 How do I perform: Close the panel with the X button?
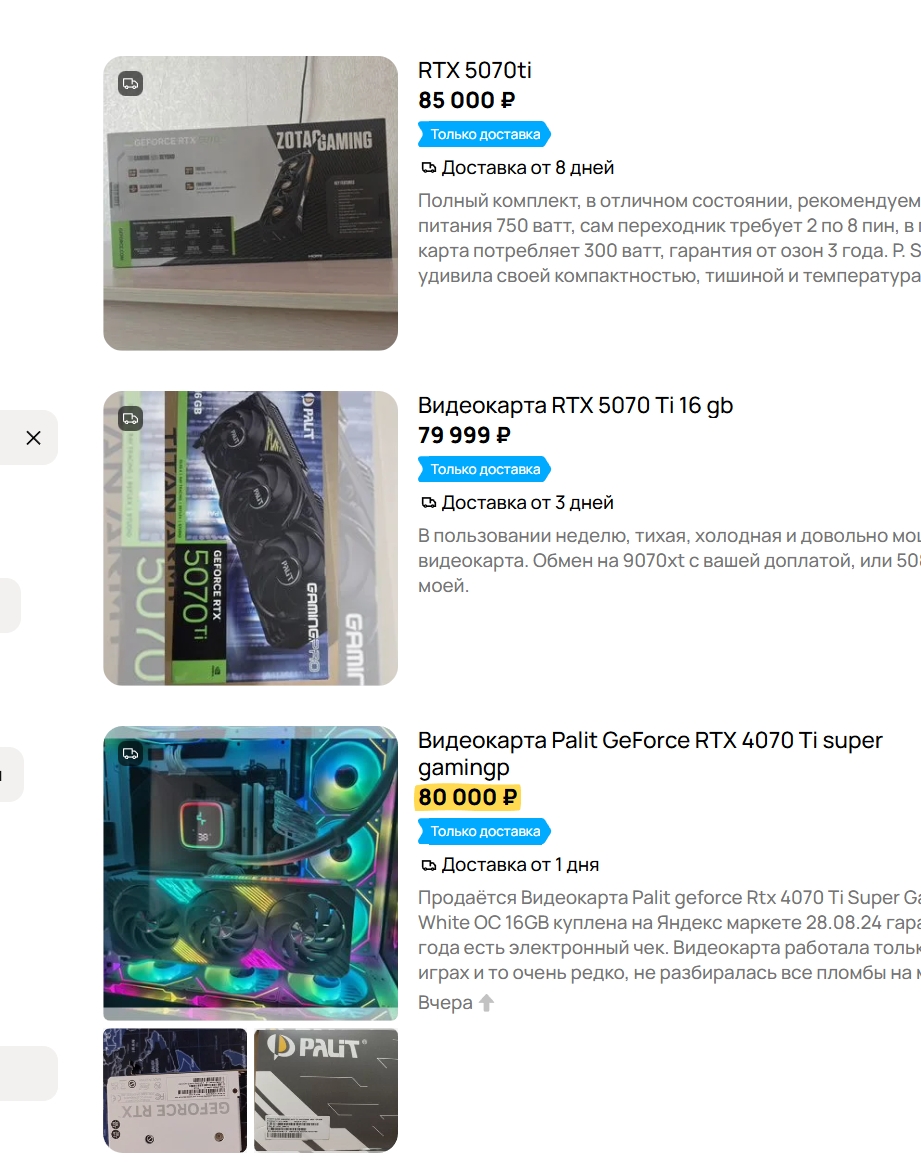point(33,438)
